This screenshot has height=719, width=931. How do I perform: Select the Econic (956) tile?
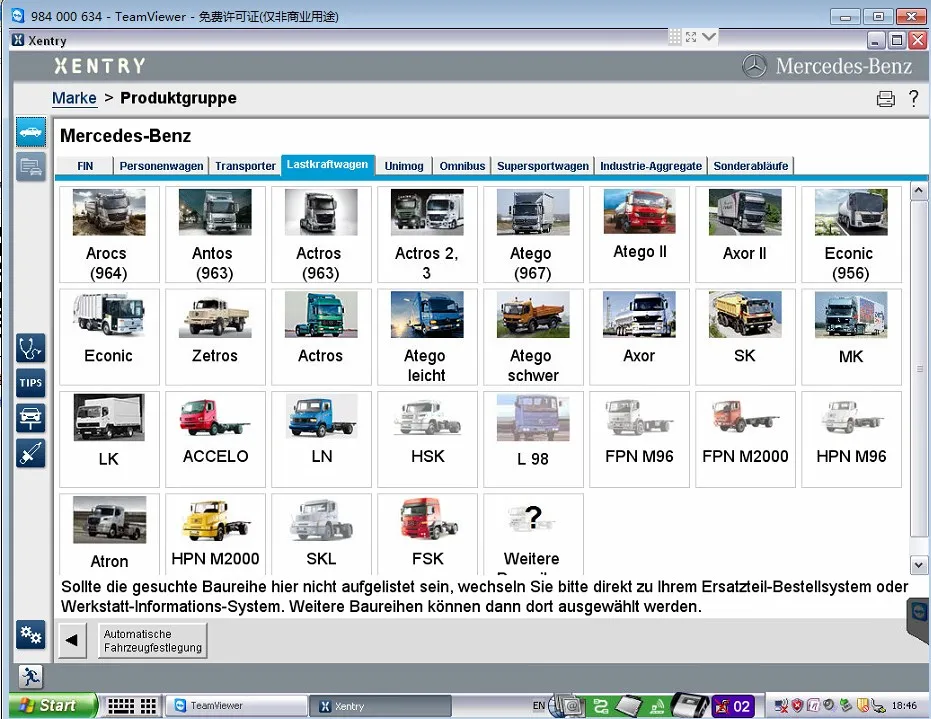tap(851, 235)
